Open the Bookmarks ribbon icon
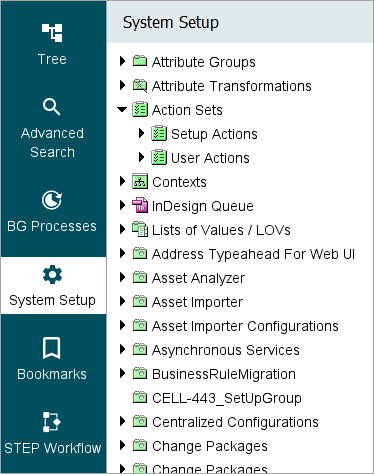The height and width of the screenshot is (474, 374). (52, 348)
